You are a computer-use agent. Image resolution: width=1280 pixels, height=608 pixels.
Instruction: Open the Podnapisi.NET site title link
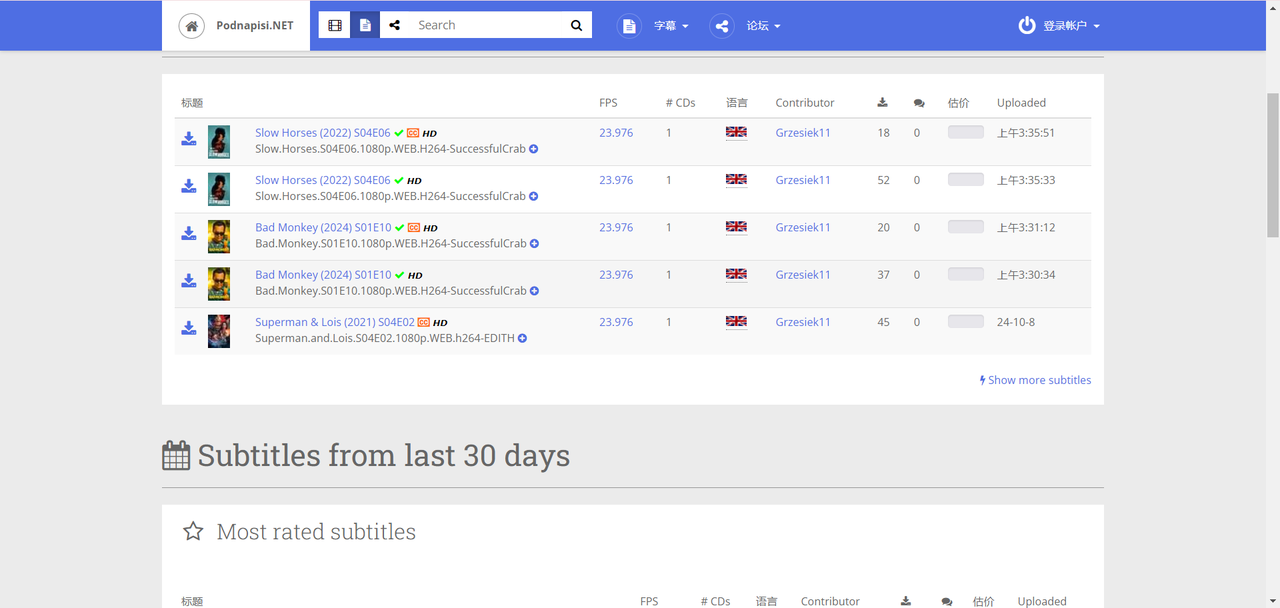[255, 26]
